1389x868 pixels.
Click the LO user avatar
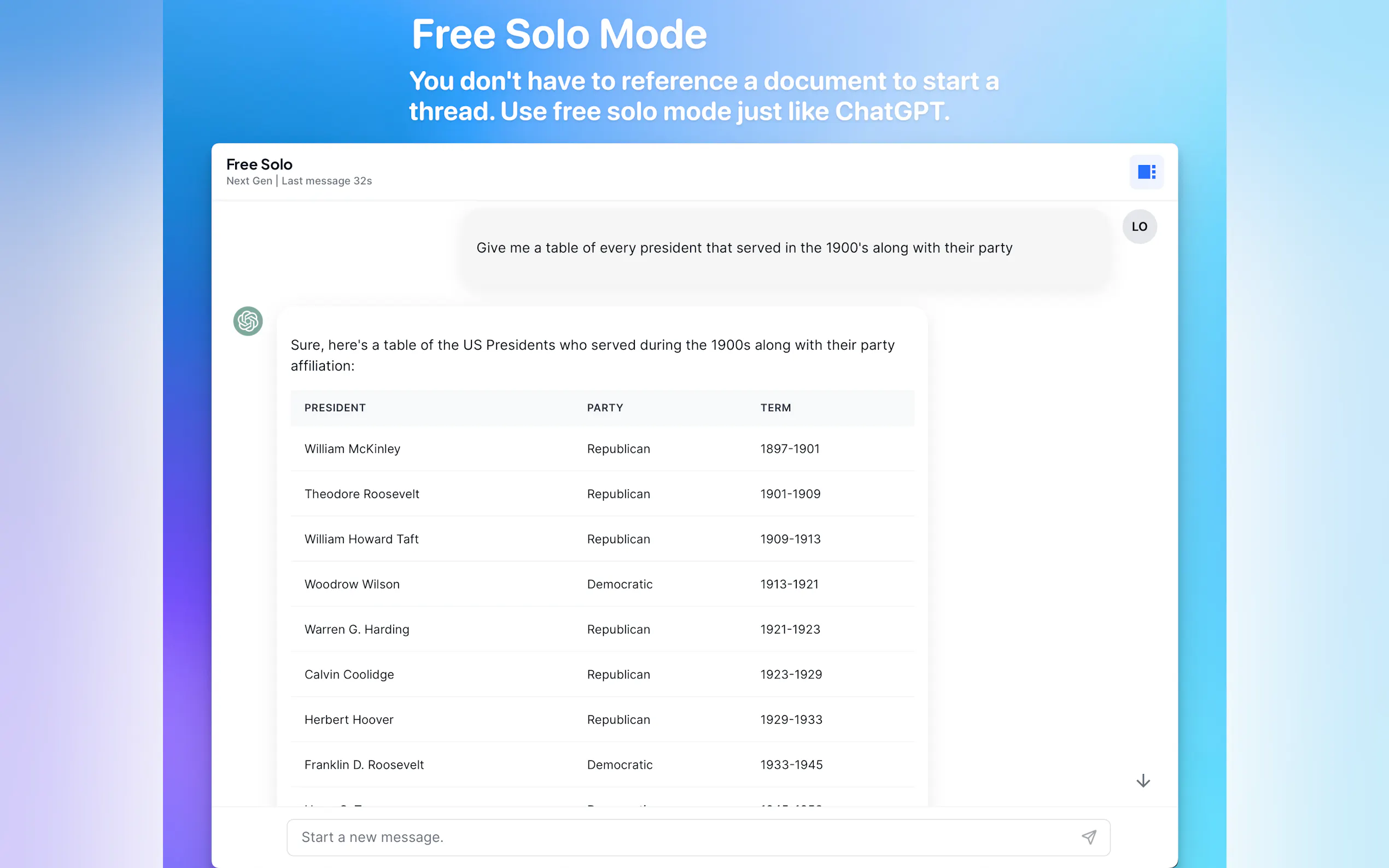click(1139, 227)
